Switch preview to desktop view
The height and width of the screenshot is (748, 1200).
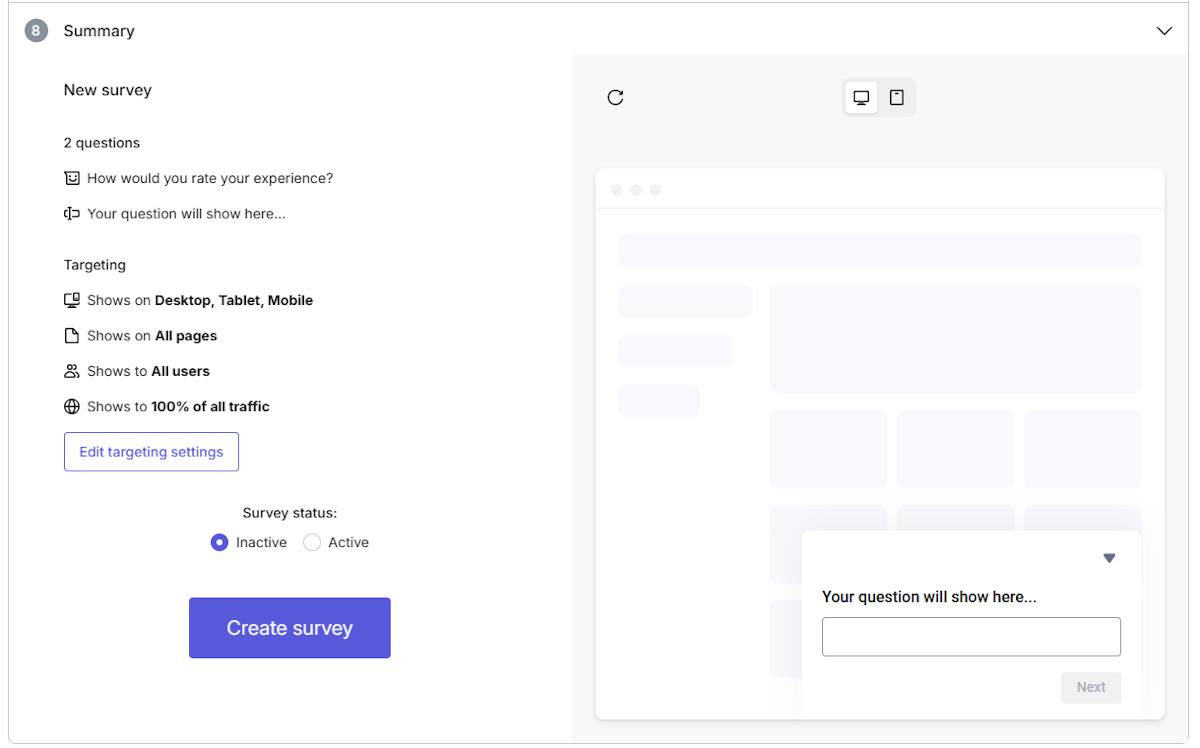click(x=861, y=97)
